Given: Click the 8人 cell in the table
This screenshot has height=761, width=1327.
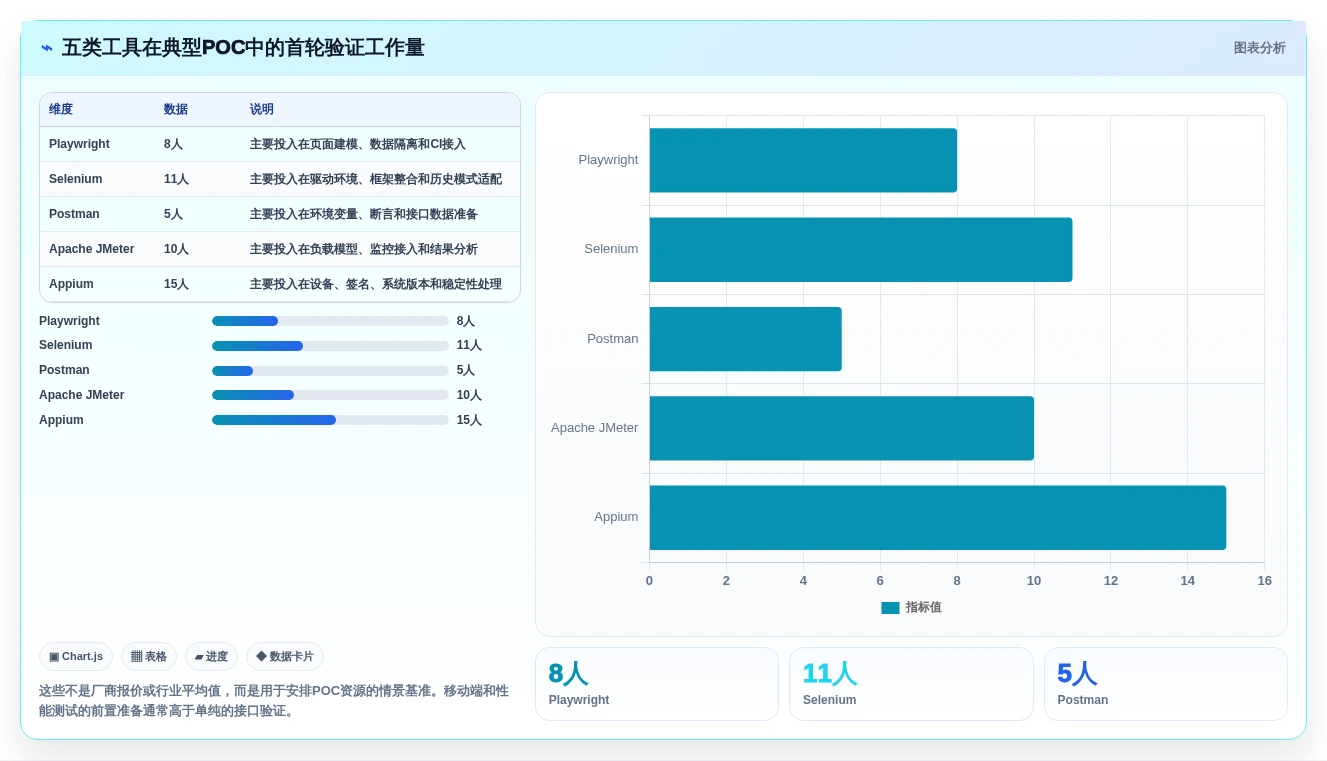Looking at the screenshot, I should click(x=173, y=144).
